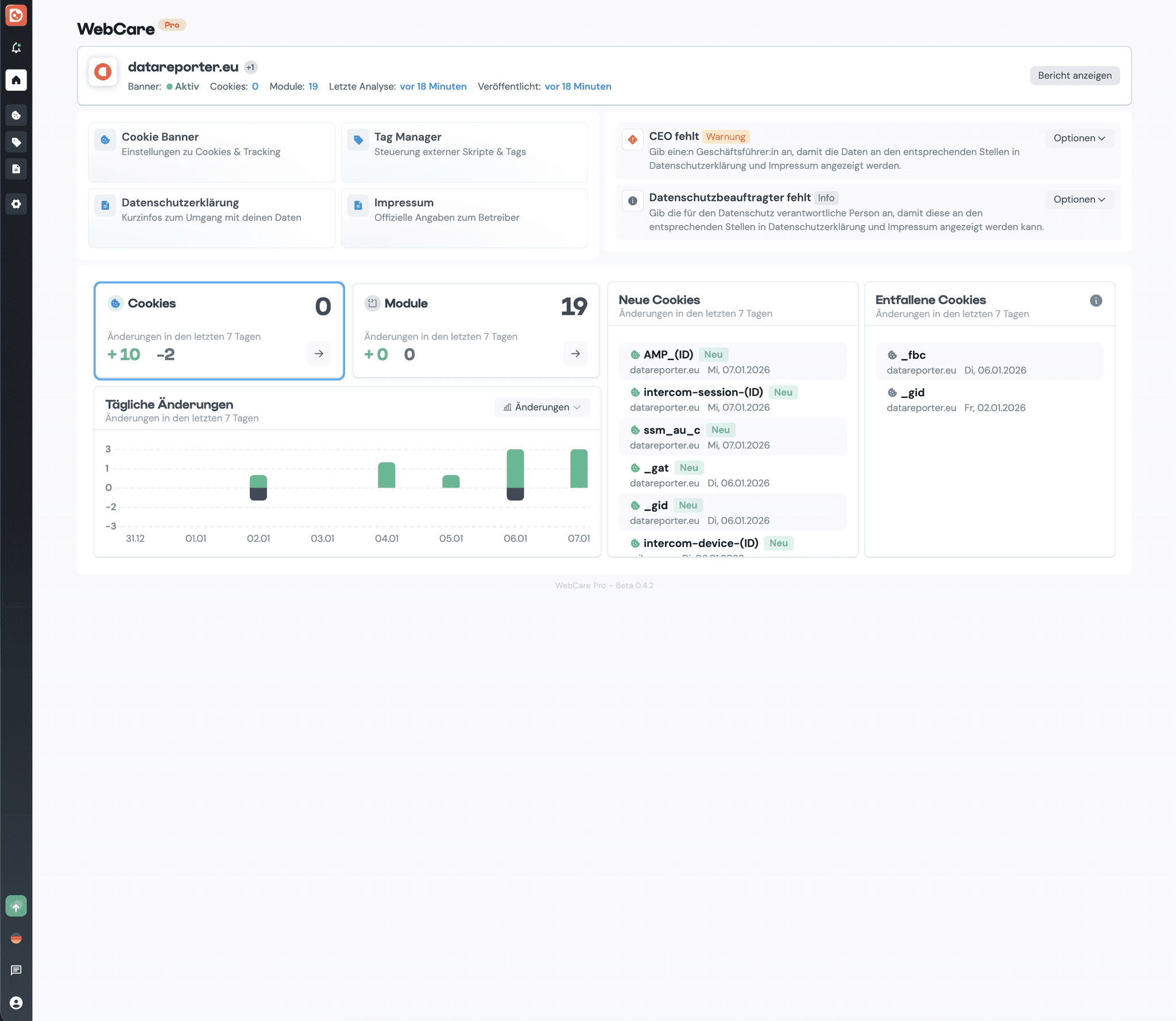Open the Cookie Banner settings tile
1176x1021 pixels.
211,152
